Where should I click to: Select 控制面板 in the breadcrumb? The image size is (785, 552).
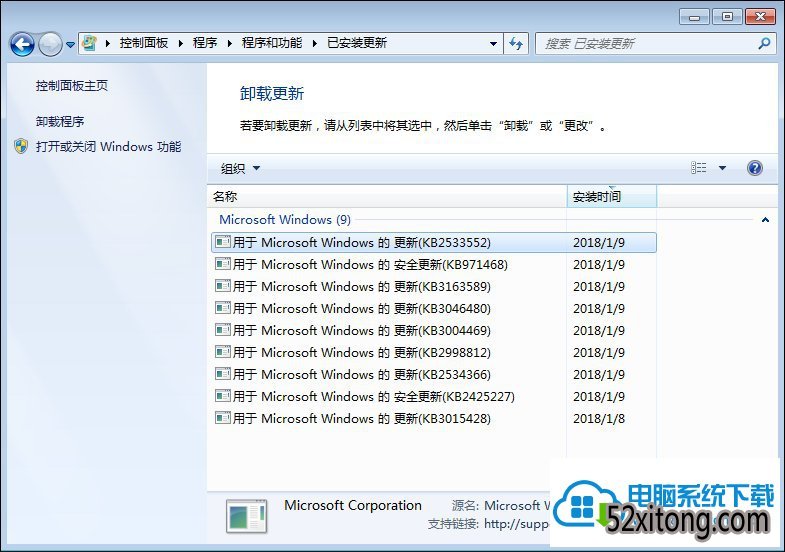[144, 43]
